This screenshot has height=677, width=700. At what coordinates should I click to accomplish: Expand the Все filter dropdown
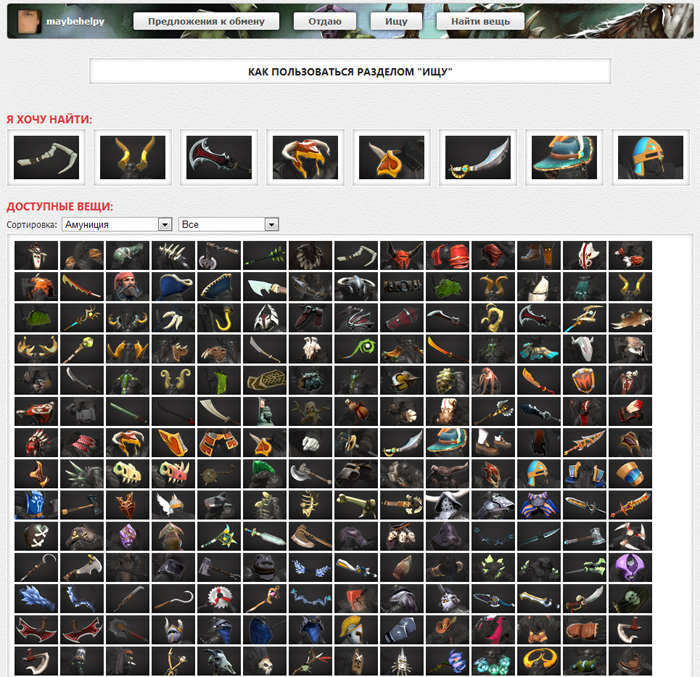point(228,224)
